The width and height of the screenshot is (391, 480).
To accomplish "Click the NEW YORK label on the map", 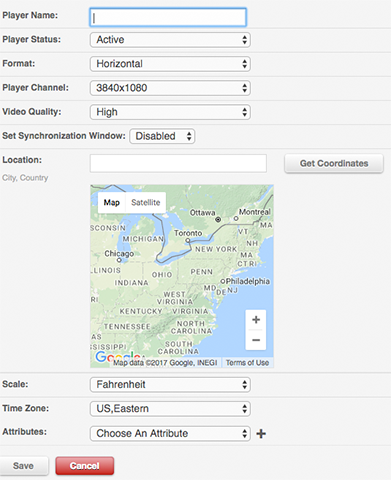I will click(216, 249).
